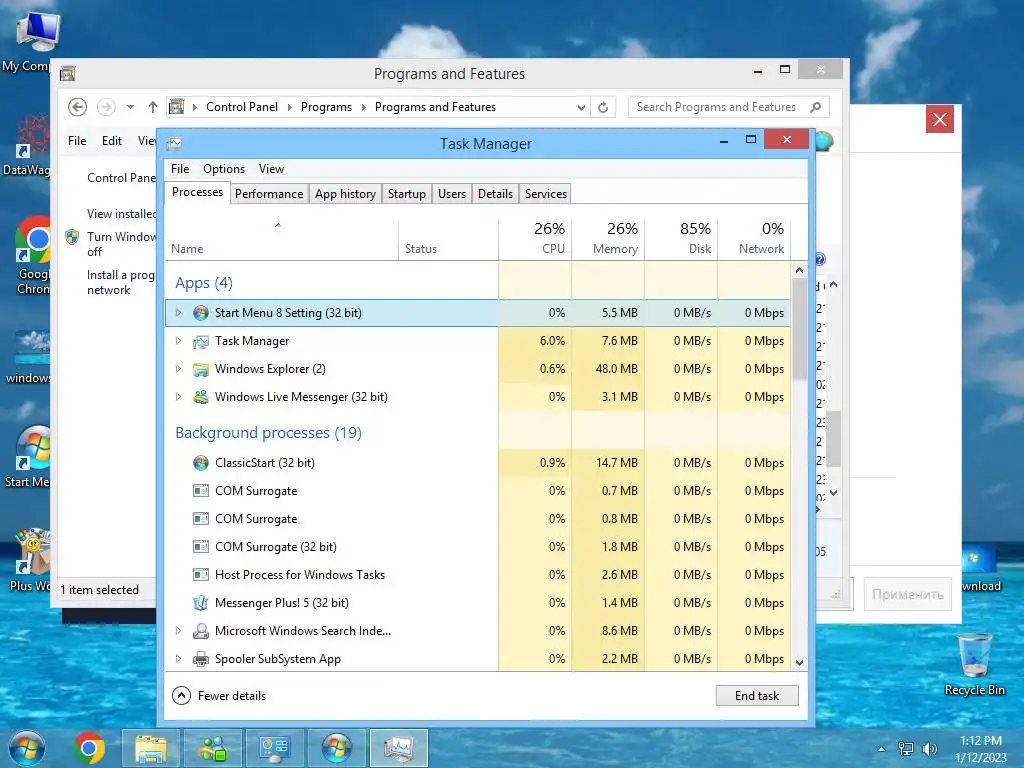Image resolution: width=1024 pixels, height=768 pixels.
Task: Click the COM Surrogate (32 bit) icon
Action: pyautogui.click(x=200, y=547)
